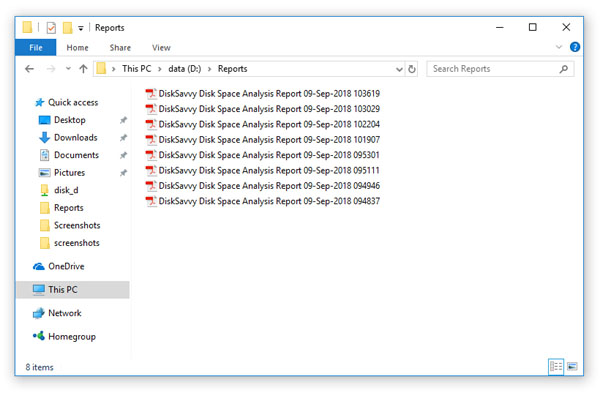Refresh the Reports folder view
The width and height of the screenshot is (600, 393).
click(412, 69)
